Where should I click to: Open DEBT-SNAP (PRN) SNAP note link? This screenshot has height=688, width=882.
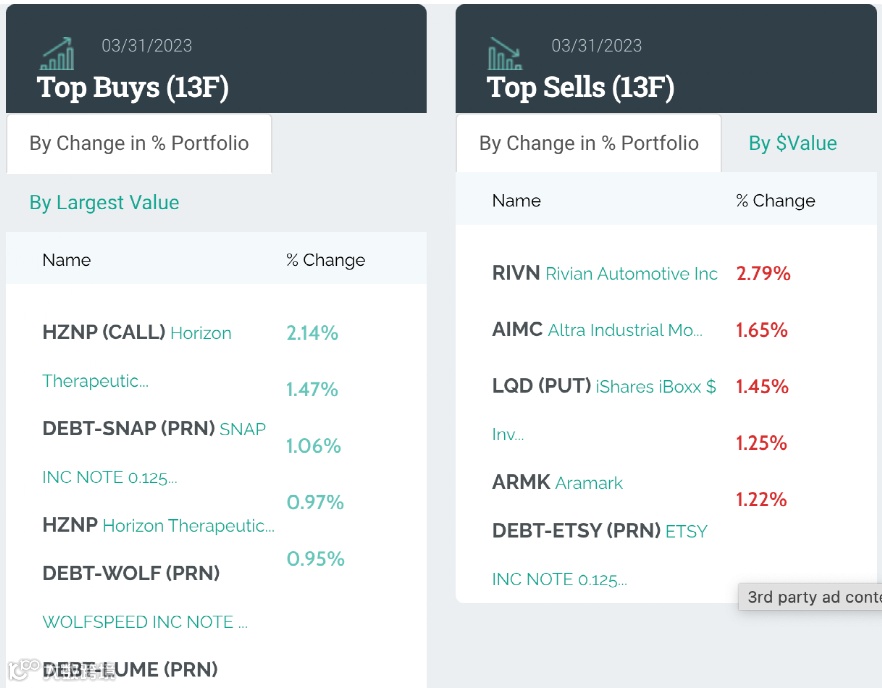(x=154, y=429)
